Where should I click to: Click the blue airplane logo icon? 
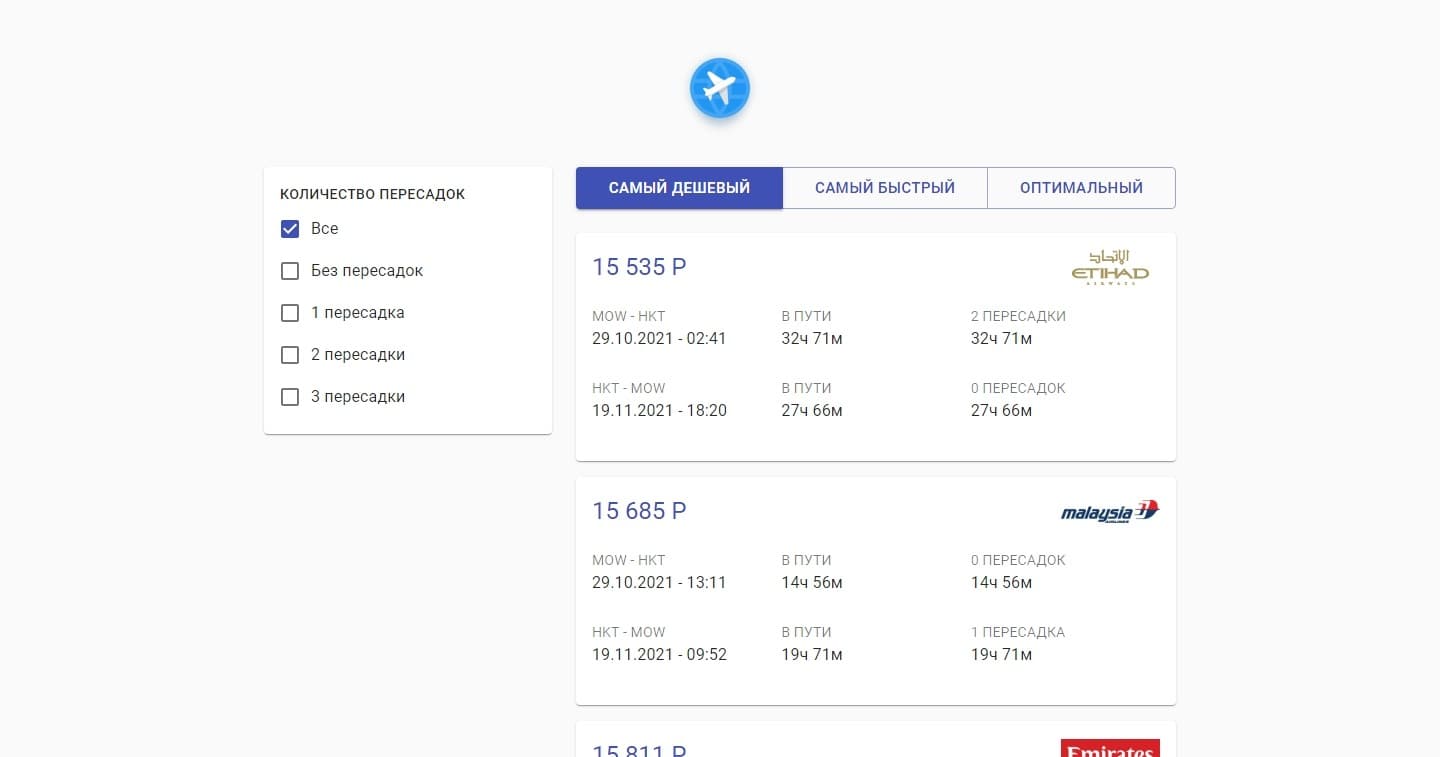point(719,88)
